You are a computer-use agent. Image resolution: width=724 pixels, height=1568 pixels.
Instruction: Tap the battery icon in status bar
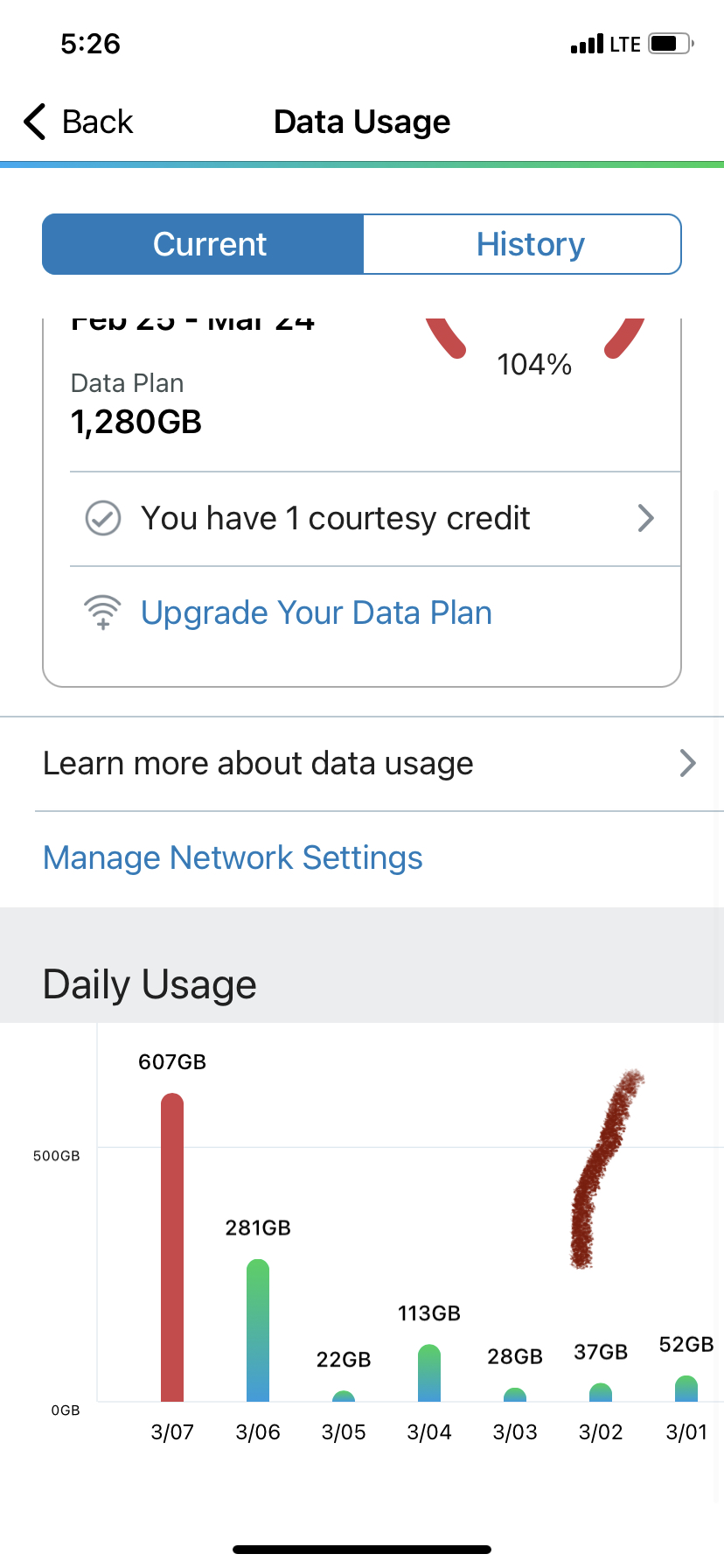point(671,44)
